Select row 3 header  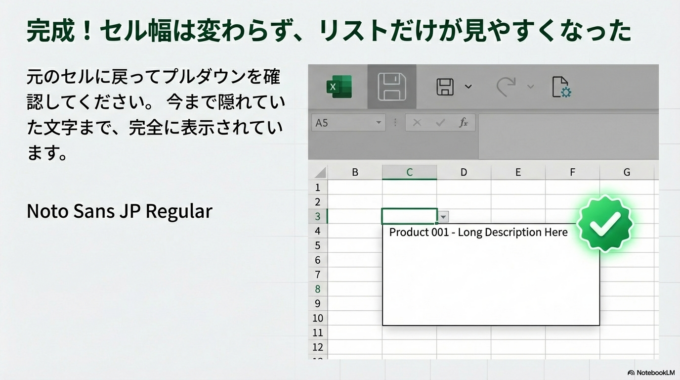pos(318,216)
